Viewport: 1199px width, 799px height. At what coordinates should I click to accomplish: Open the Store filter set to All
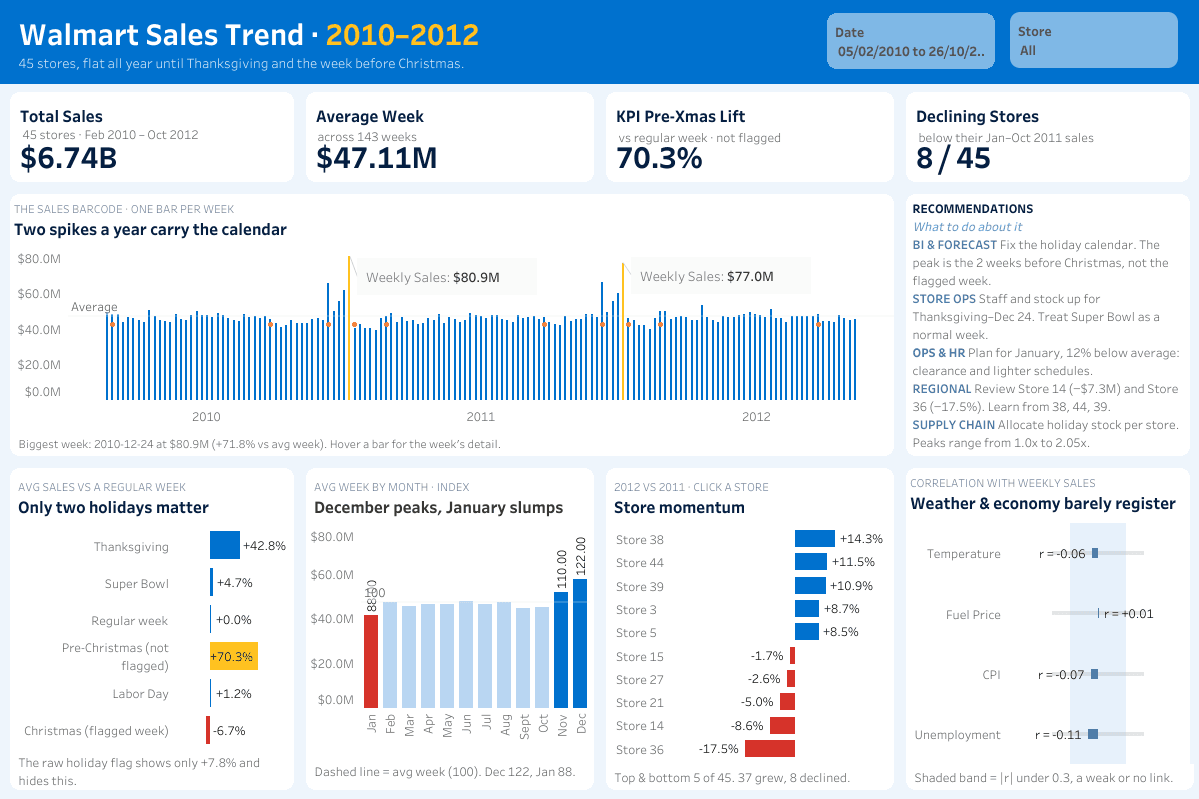coord(1093,41)
